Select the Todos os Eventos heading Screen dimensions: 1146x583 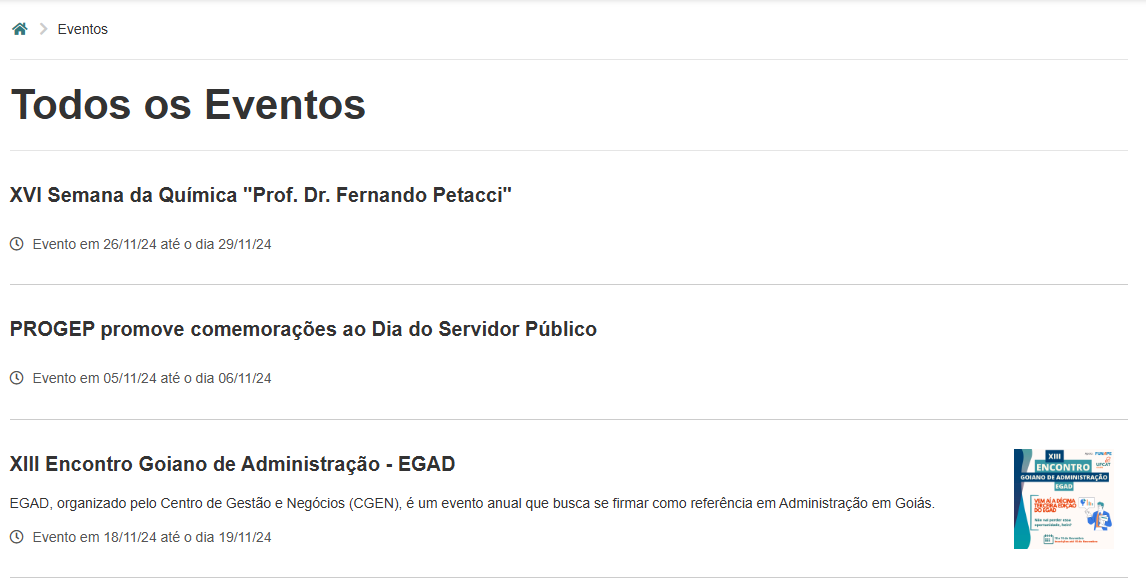pyautogui.click(x=188, y=104)
